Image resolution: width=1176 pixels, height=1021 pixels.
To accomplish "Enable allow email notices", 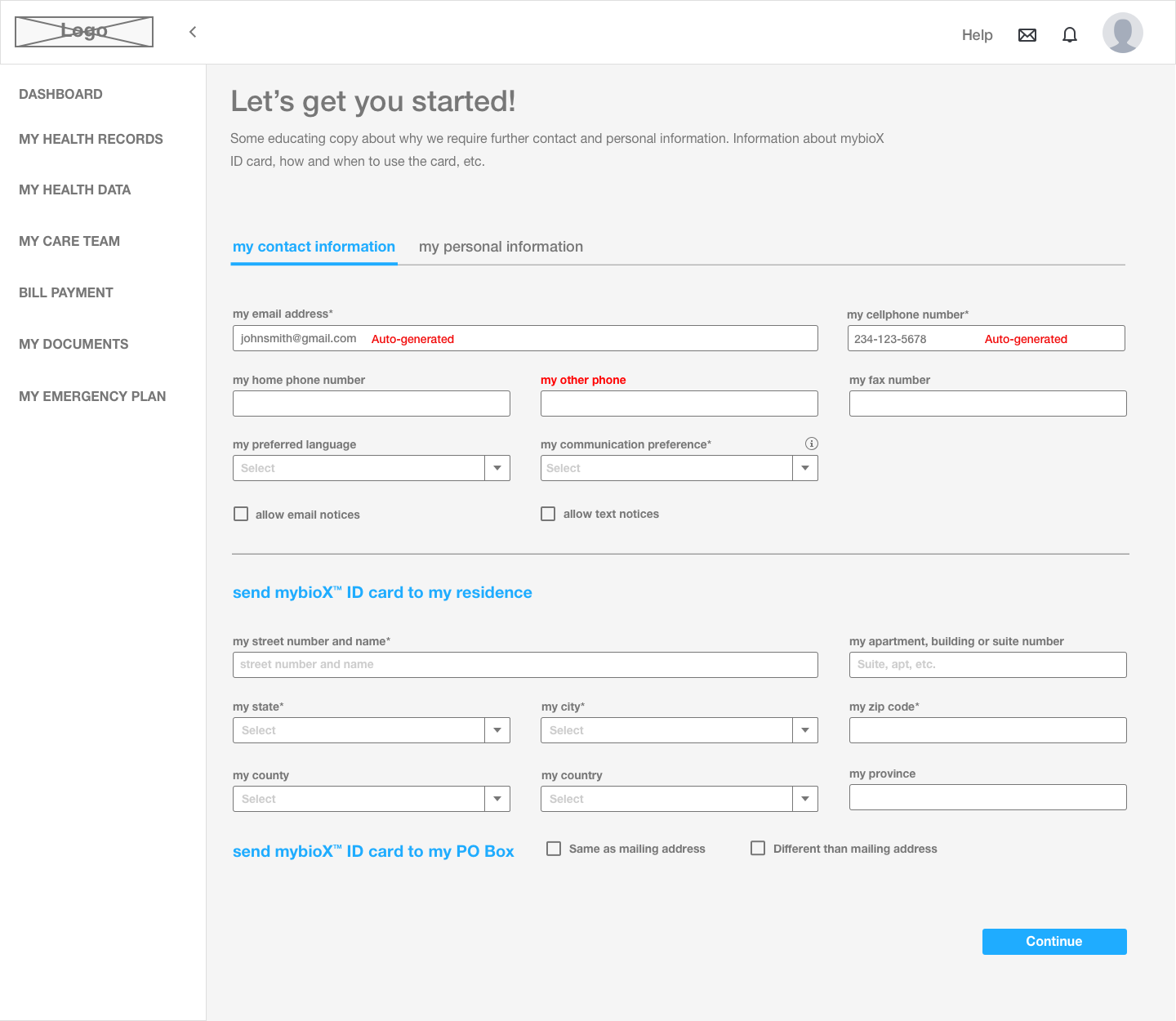I will tap(240, 513).
